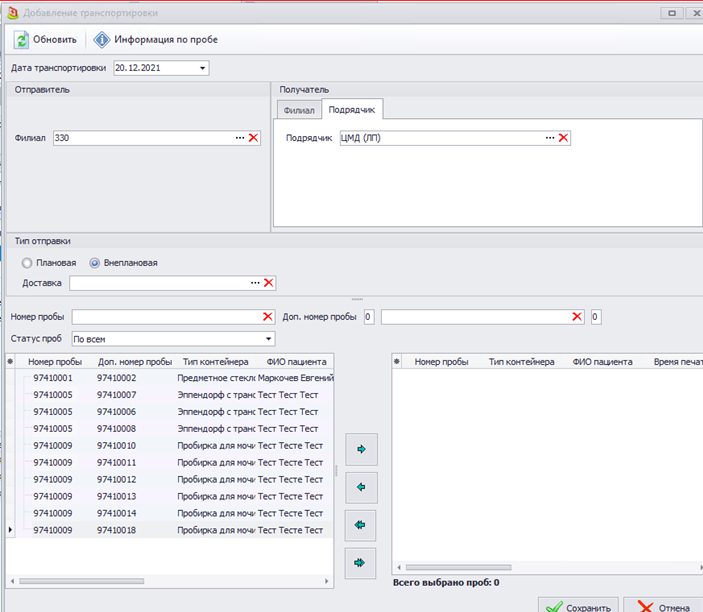Screen dimensions: 703x612
Task: Select the Внеплановая radio button
Action: [x=95, y=263]
